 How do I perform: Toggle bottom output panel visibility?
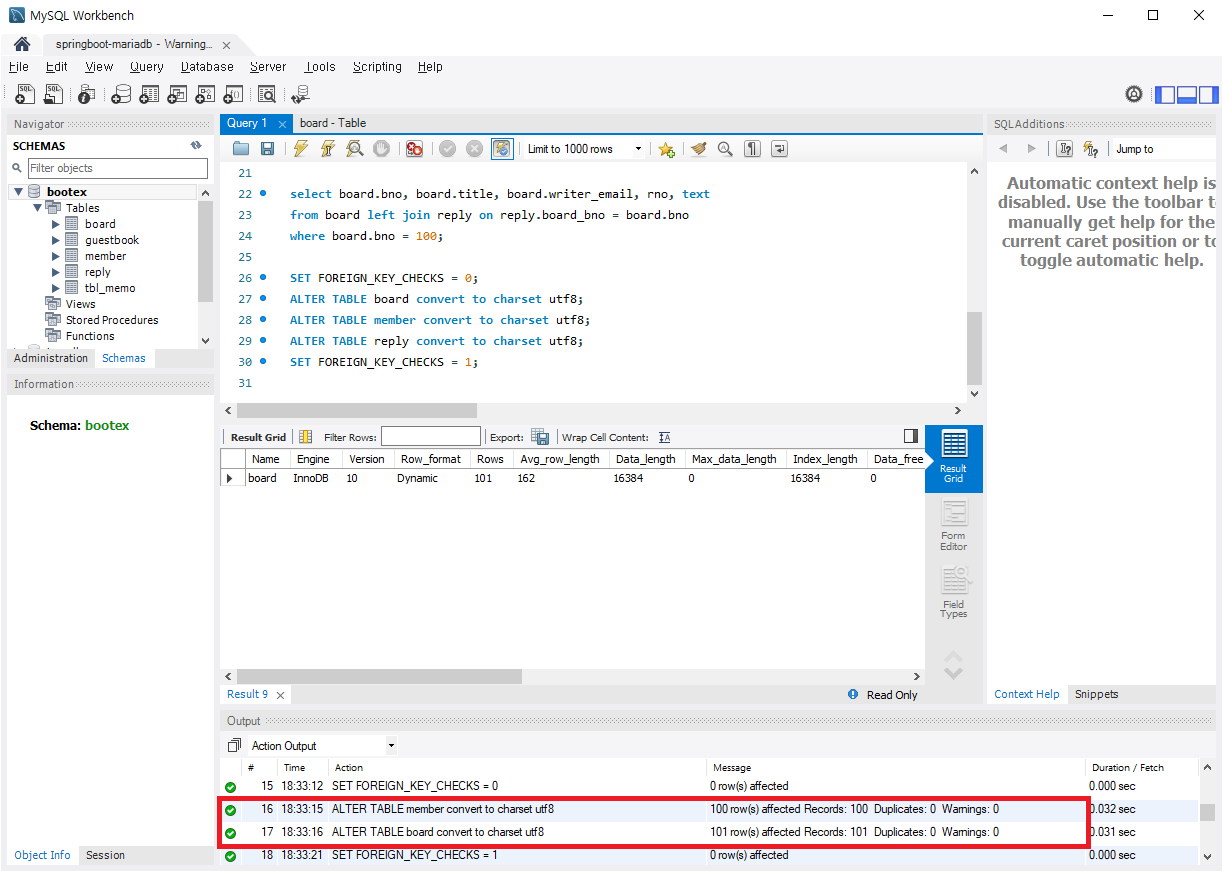point(1187,95)
